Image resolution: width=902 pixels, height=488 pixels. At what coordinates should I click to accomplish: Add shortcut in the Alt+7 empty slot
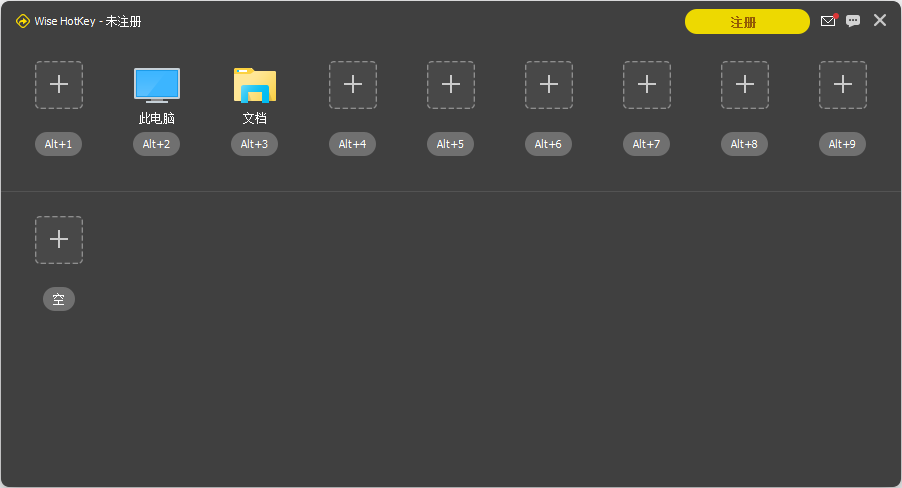pyautogui.click(x=647, y=85)
